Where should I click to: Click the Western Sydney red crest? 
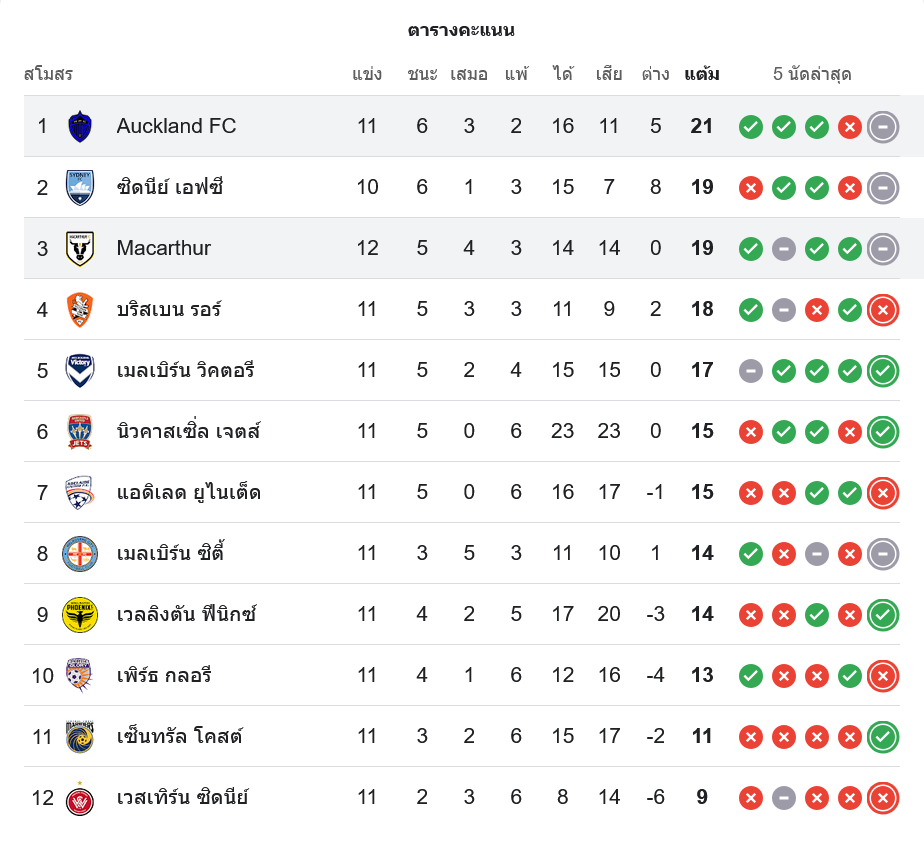click(80, 797)
